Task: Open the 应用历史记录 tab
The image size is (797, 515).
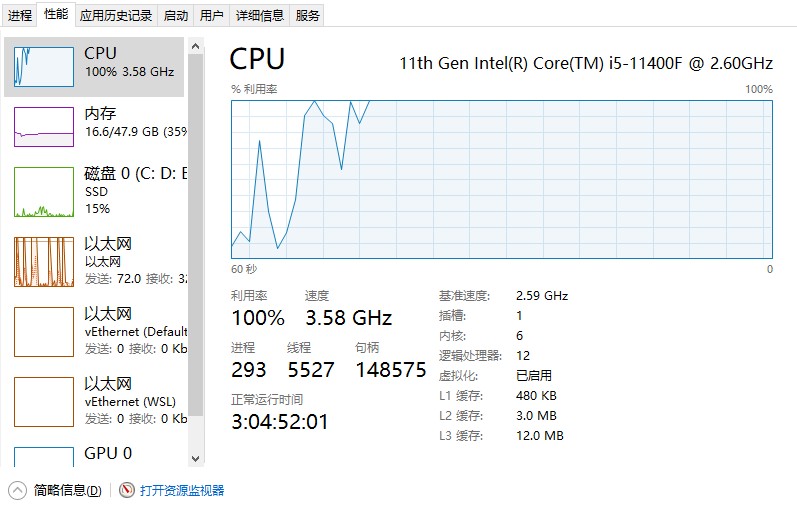Action: (x=116, y=15)
